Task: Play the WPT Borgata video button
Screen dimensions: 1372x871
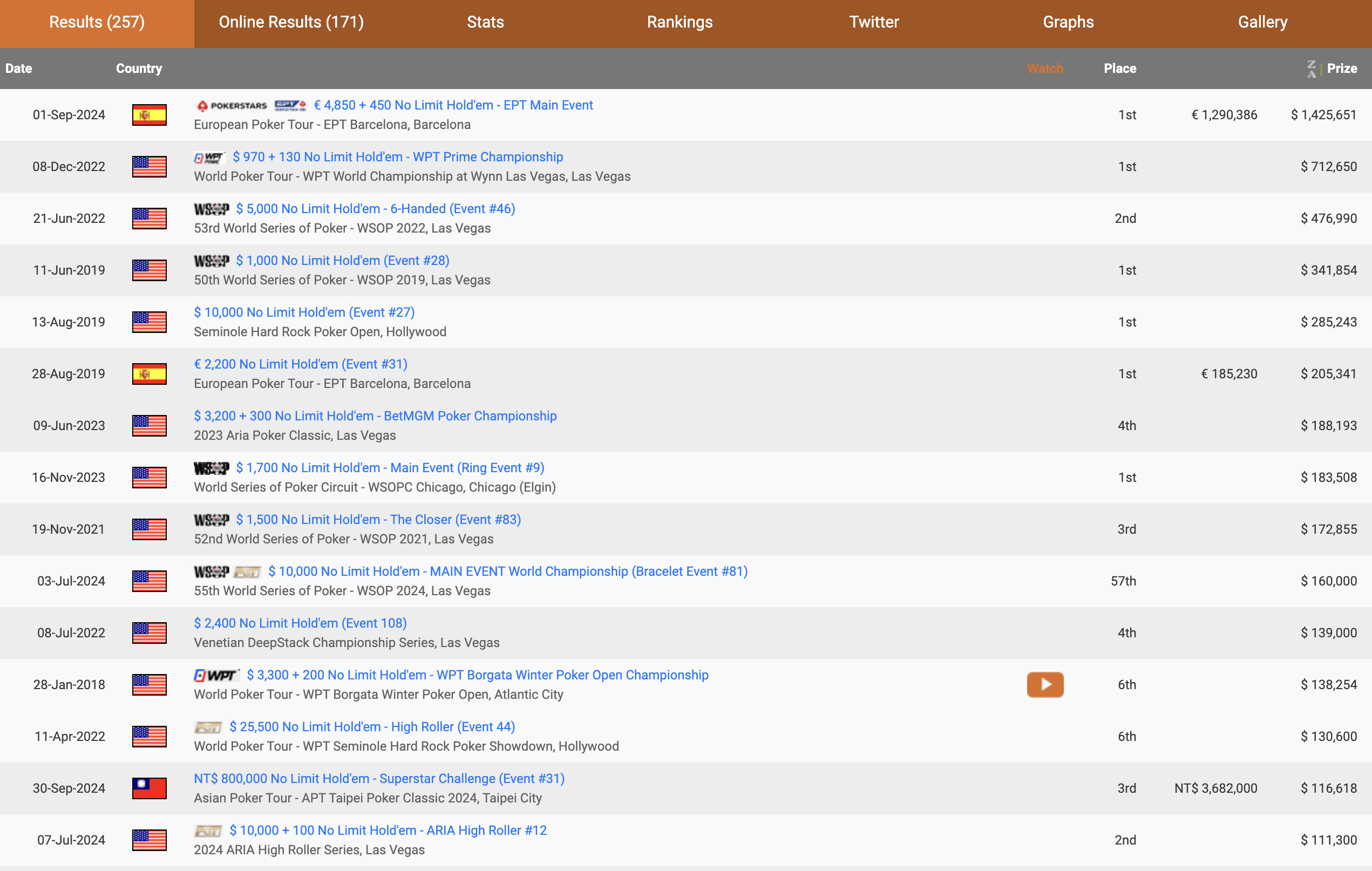Action: (1044, 684)
